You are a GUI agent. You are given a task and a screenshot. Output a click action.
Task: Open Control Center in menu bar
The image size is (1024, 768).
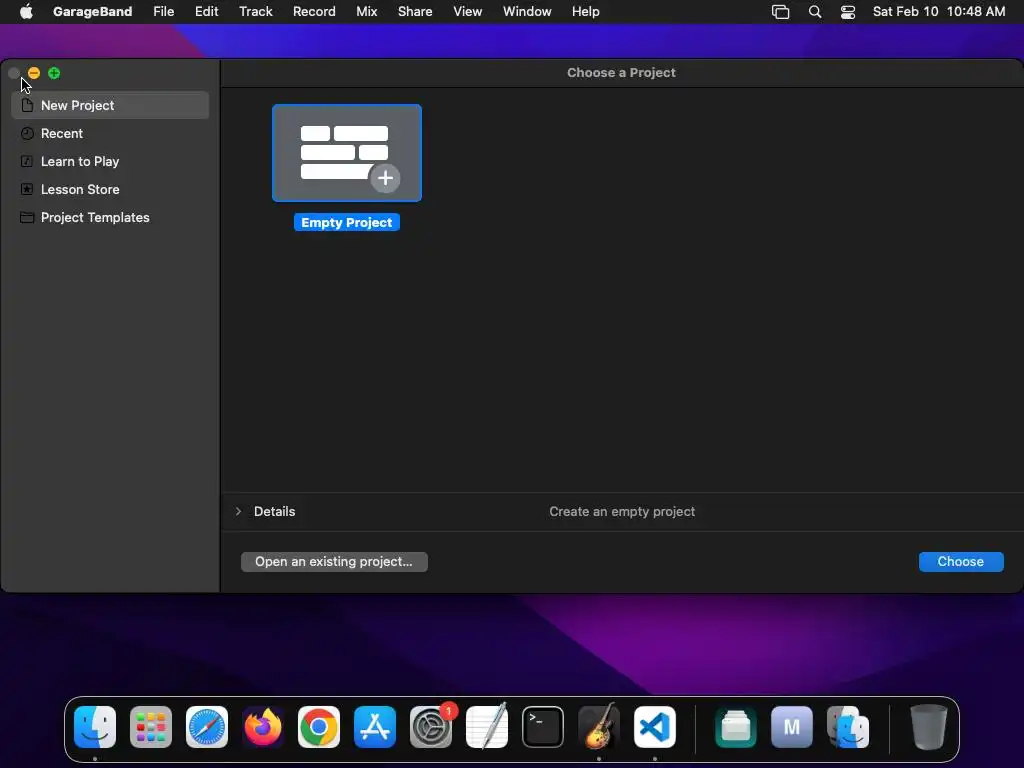coord(848,12)
